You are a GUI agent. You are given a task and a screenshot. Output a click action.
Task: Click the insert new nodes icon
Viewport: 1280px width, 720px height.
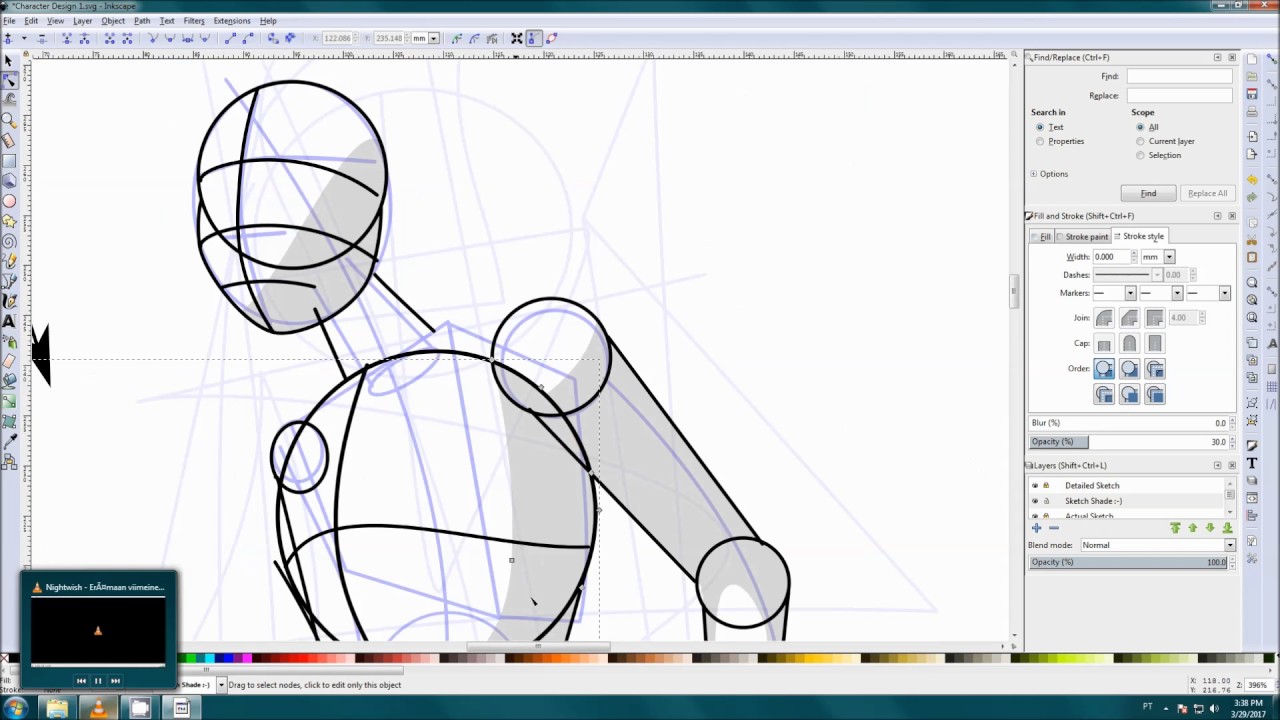pyautogui.click(x=8, y=38)
